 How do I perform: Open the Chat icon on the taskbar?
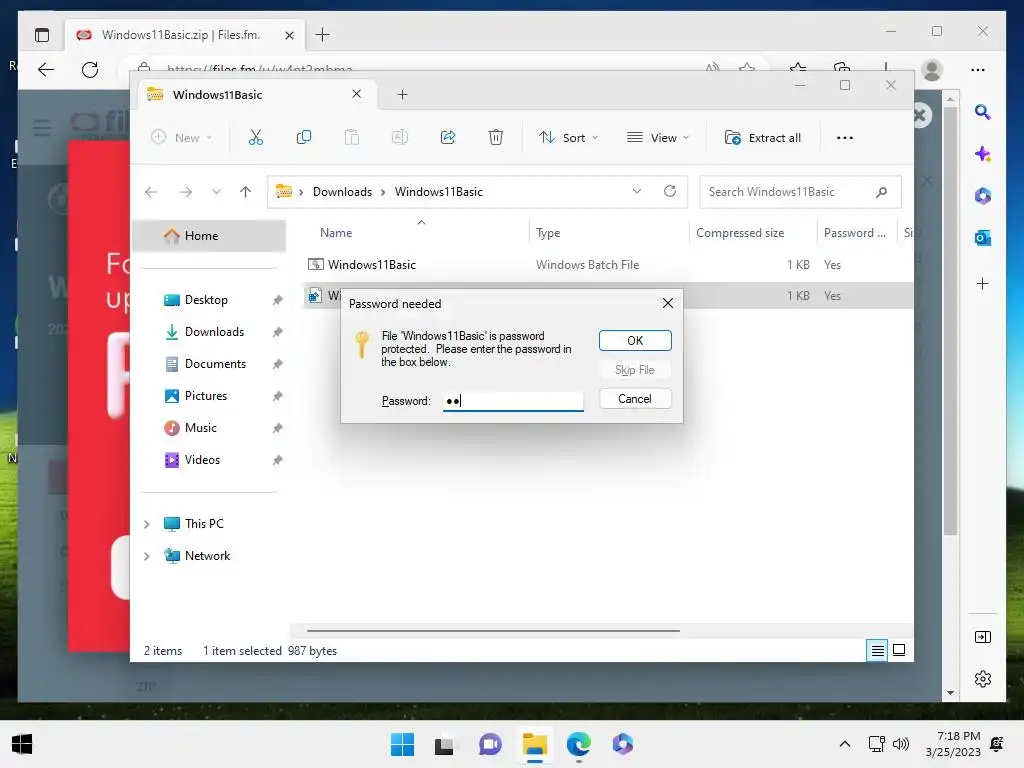490,744
